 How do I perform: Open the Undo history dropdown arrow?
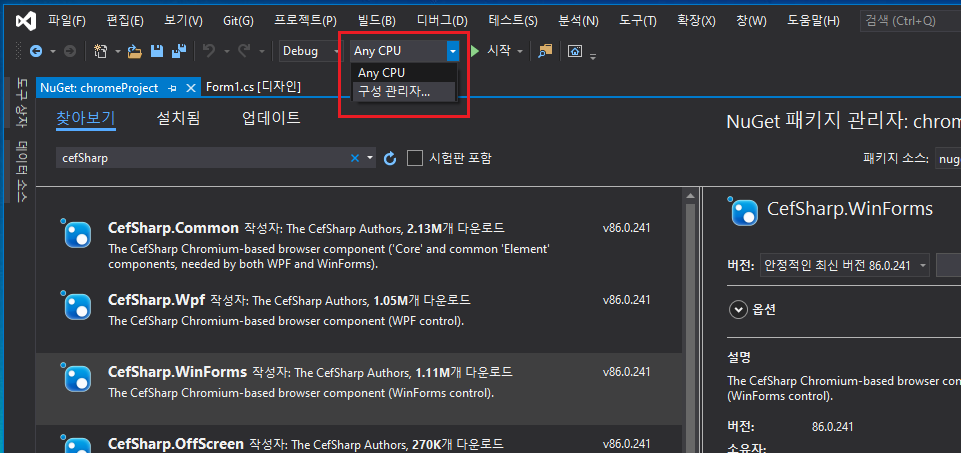[226, 51]
